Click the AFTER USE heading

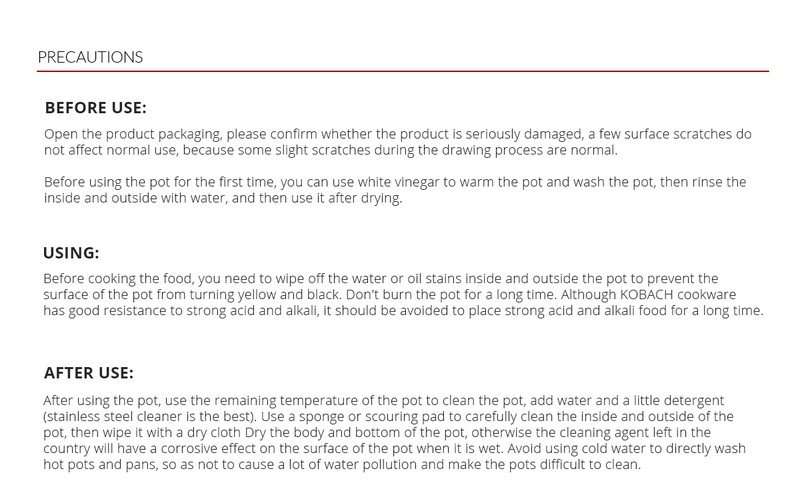88,373
